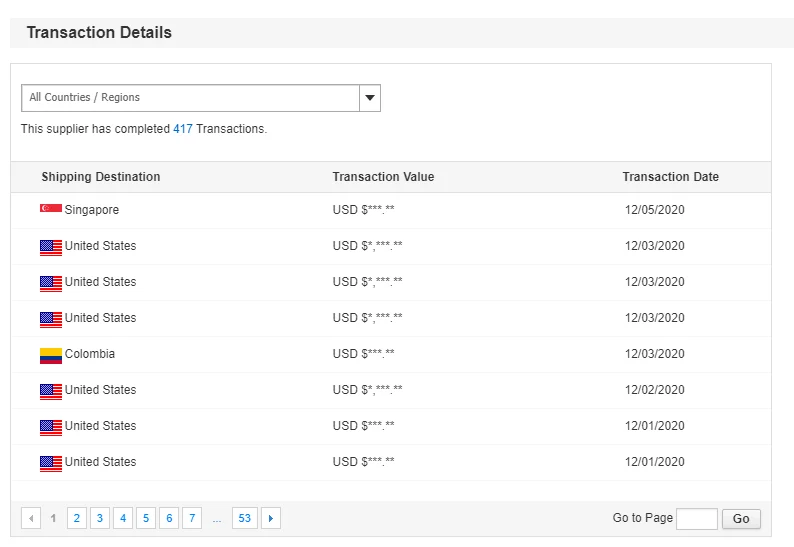Focus the Go to Page input field
Image resolution: width=794 pixels, height=547 pixels.
(x=696, y=518)
